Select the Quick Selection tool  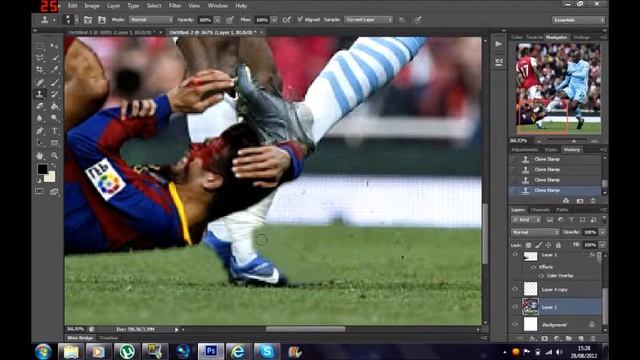click(x=54, y=58)
